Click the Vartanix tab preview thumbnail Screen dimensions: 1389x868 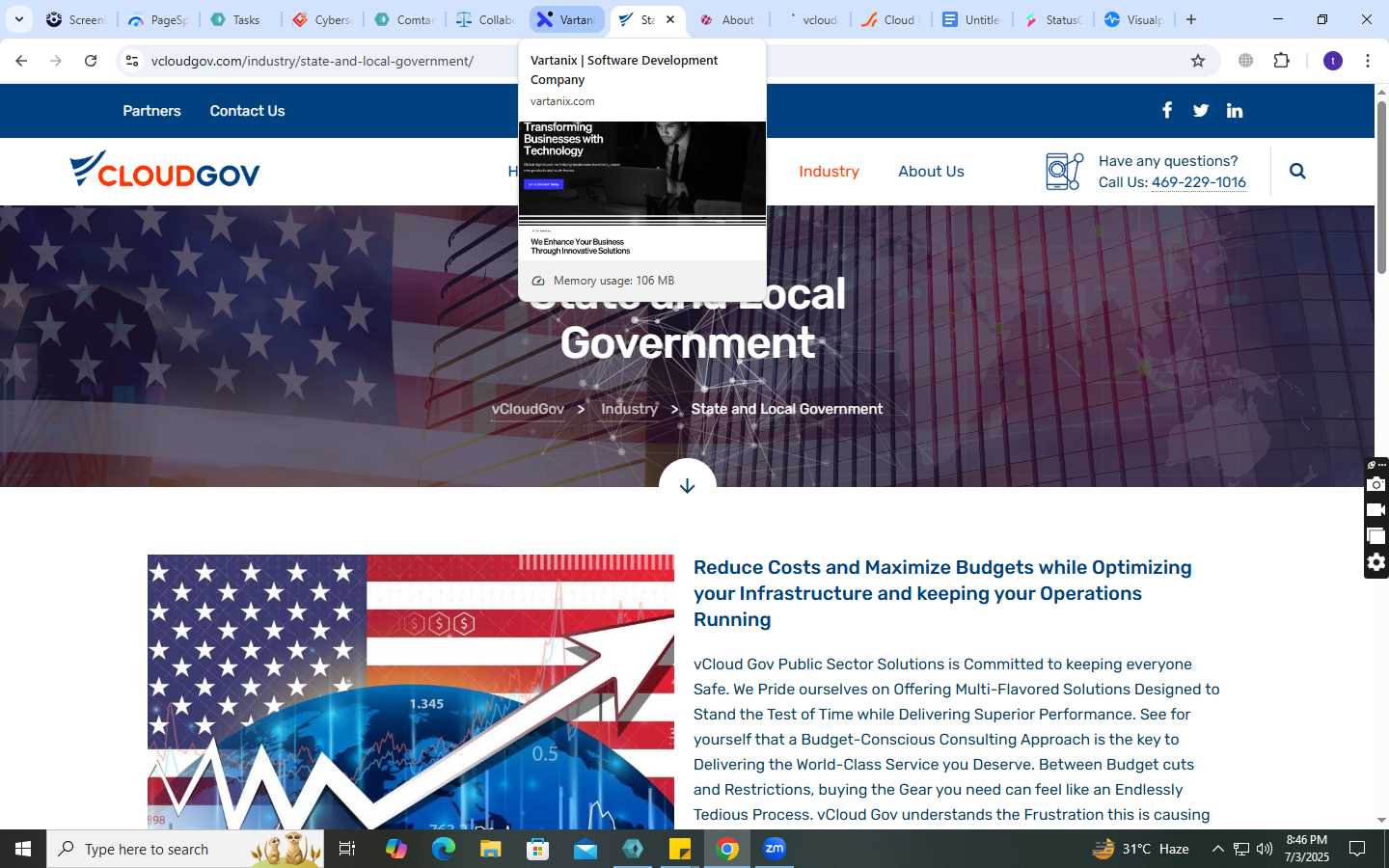(x=642, y=191)
